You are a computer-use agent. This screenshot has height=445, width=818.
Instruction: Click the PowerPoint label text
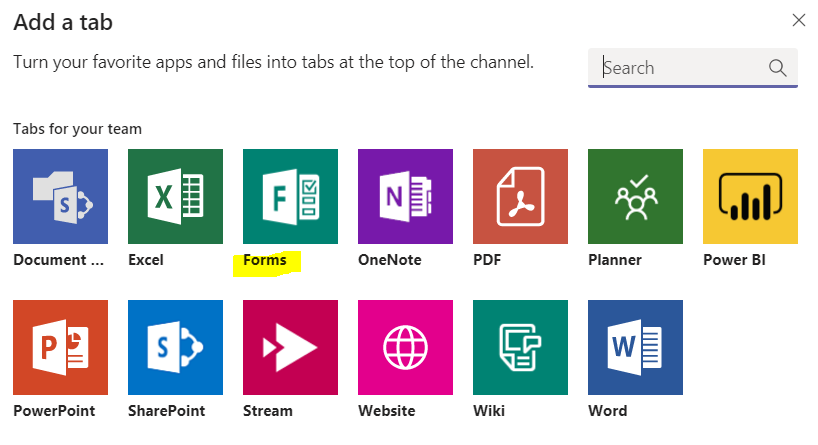pos(54,411)
